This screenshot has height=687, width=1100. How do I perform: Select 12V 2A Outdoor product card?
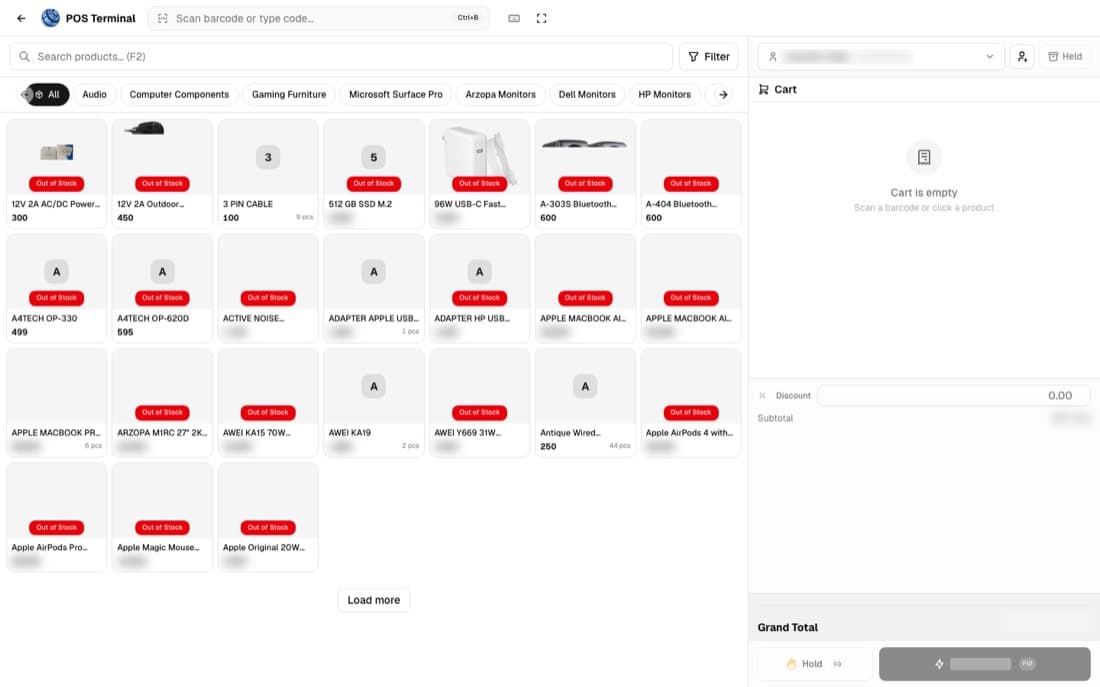click(x=162, y=173)
